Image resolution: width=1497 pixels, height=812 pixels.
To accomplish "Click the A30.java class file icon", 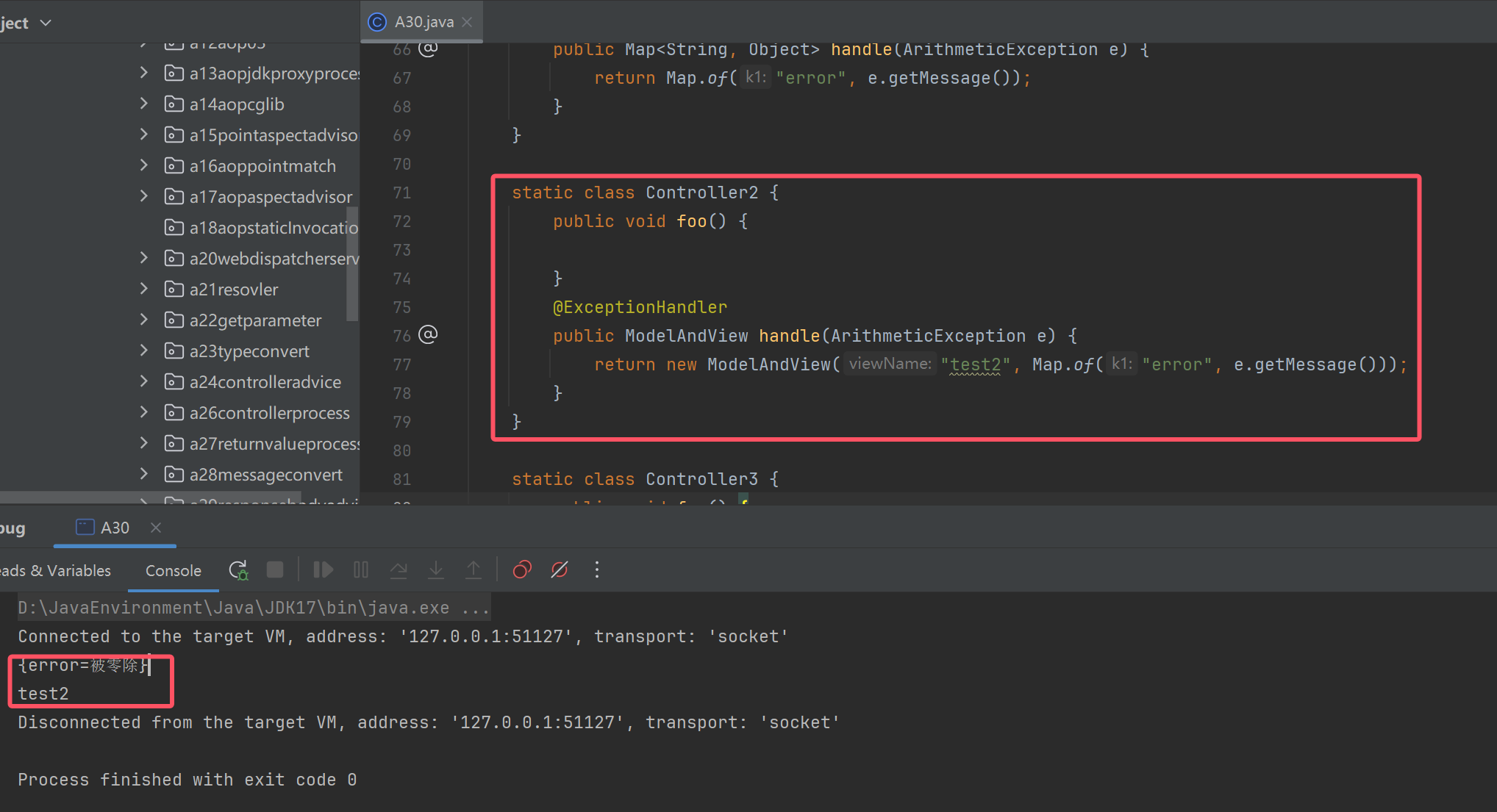I will (377, 22).
